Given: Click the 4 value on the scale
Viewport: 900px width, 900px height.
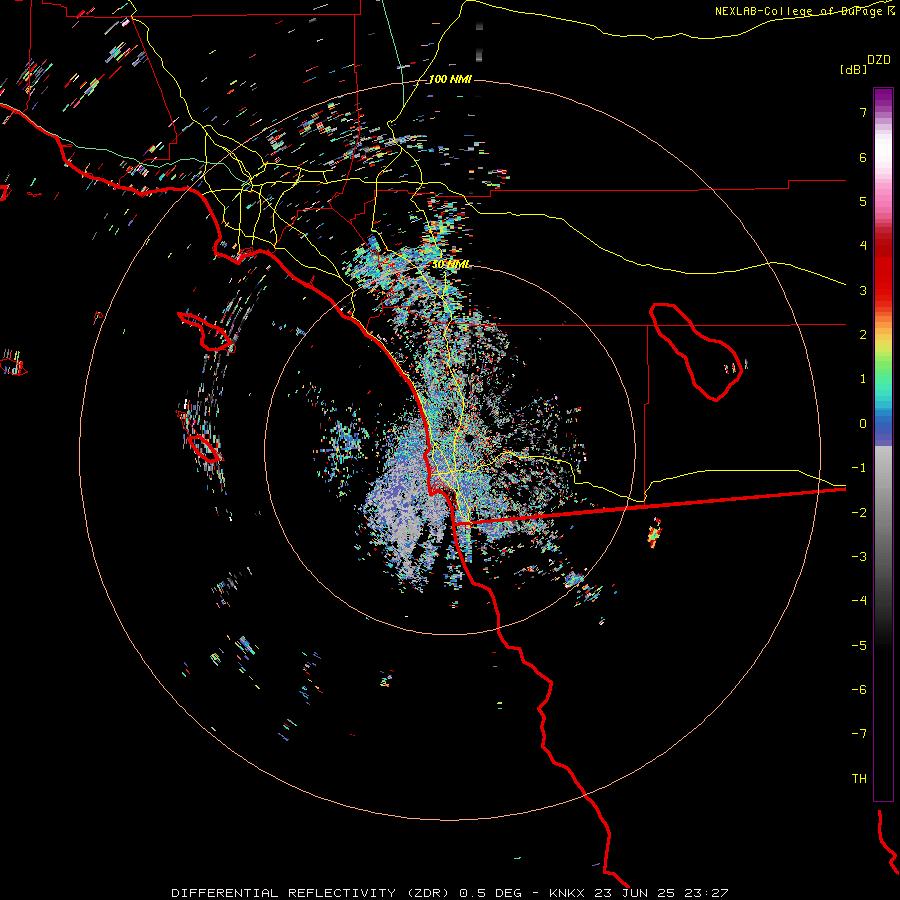Looking at the screenshot, I should [863, 245].
